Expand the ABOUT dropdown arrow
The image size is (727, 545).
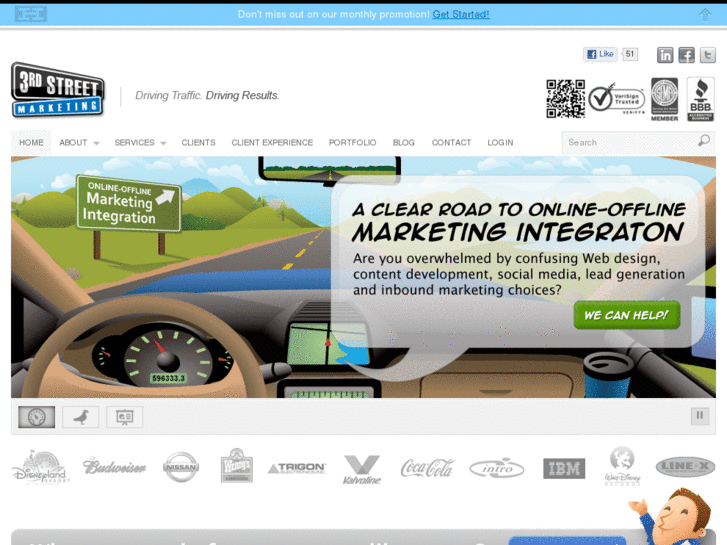click(x=96, y=143)
